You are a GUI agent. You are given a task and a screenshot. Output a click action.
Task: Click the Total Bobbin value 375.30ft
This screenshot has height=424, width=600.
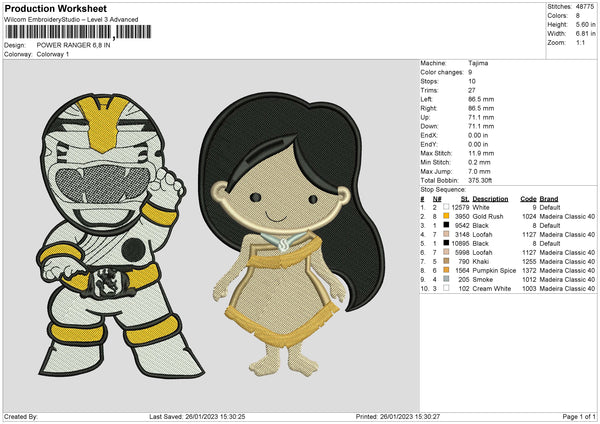coord(480,180)
